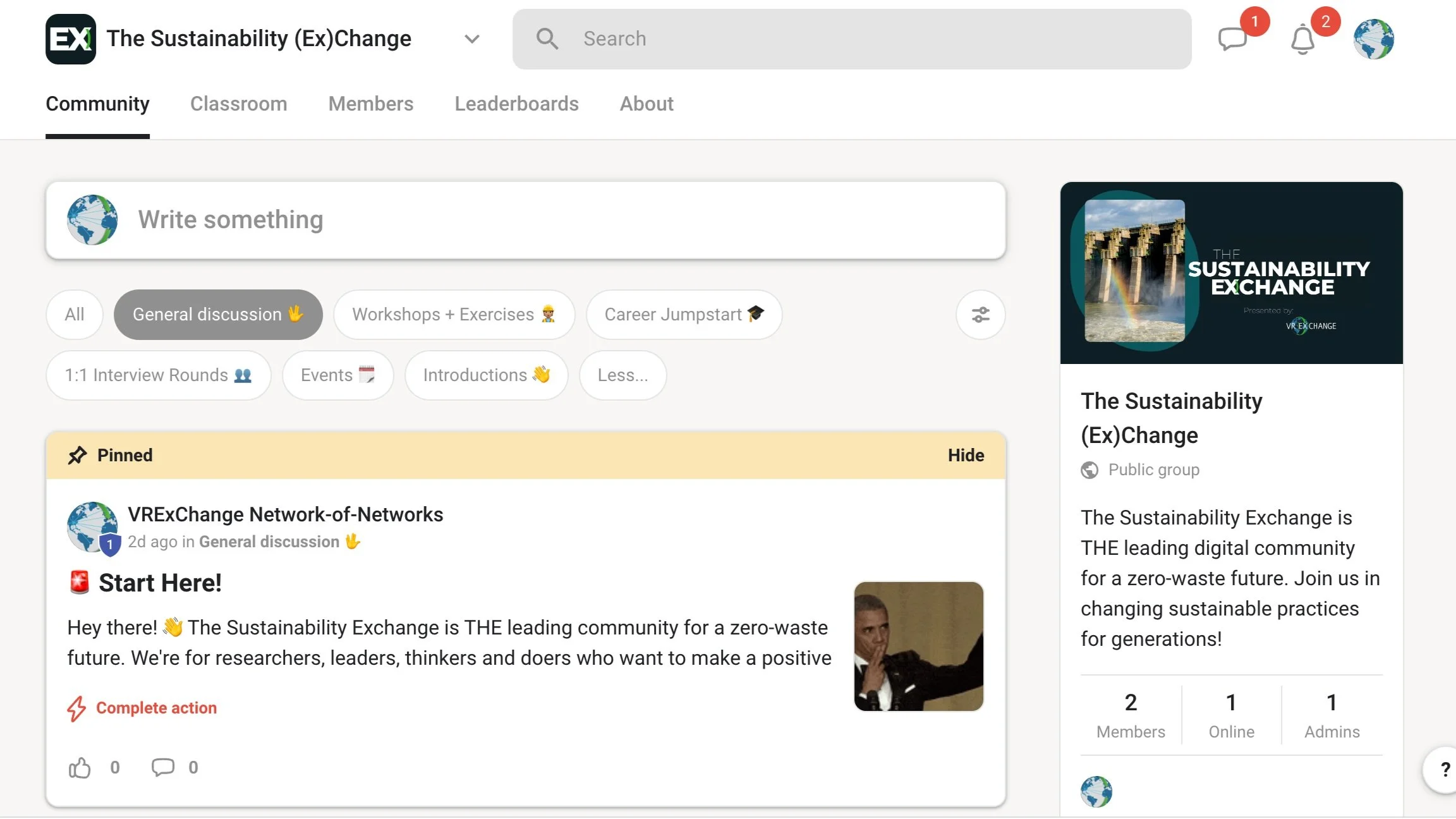This screenshot has height=819, width=1456.
Task: Click the EX community logo
Action: point(71,39)
